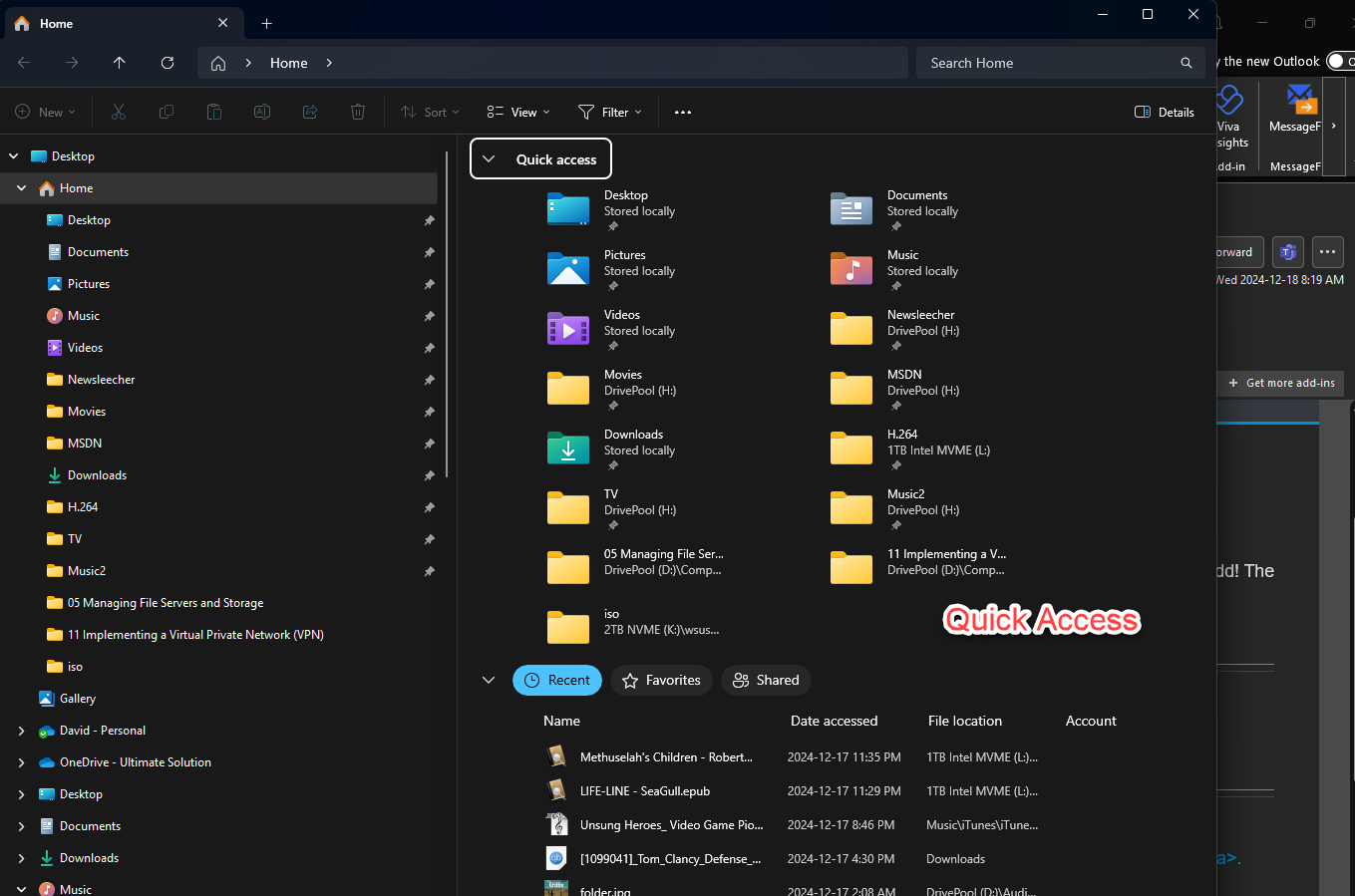Switch to the Favorites tab
This screenshot has height=896, width=1355.
[x=662, y=680]
